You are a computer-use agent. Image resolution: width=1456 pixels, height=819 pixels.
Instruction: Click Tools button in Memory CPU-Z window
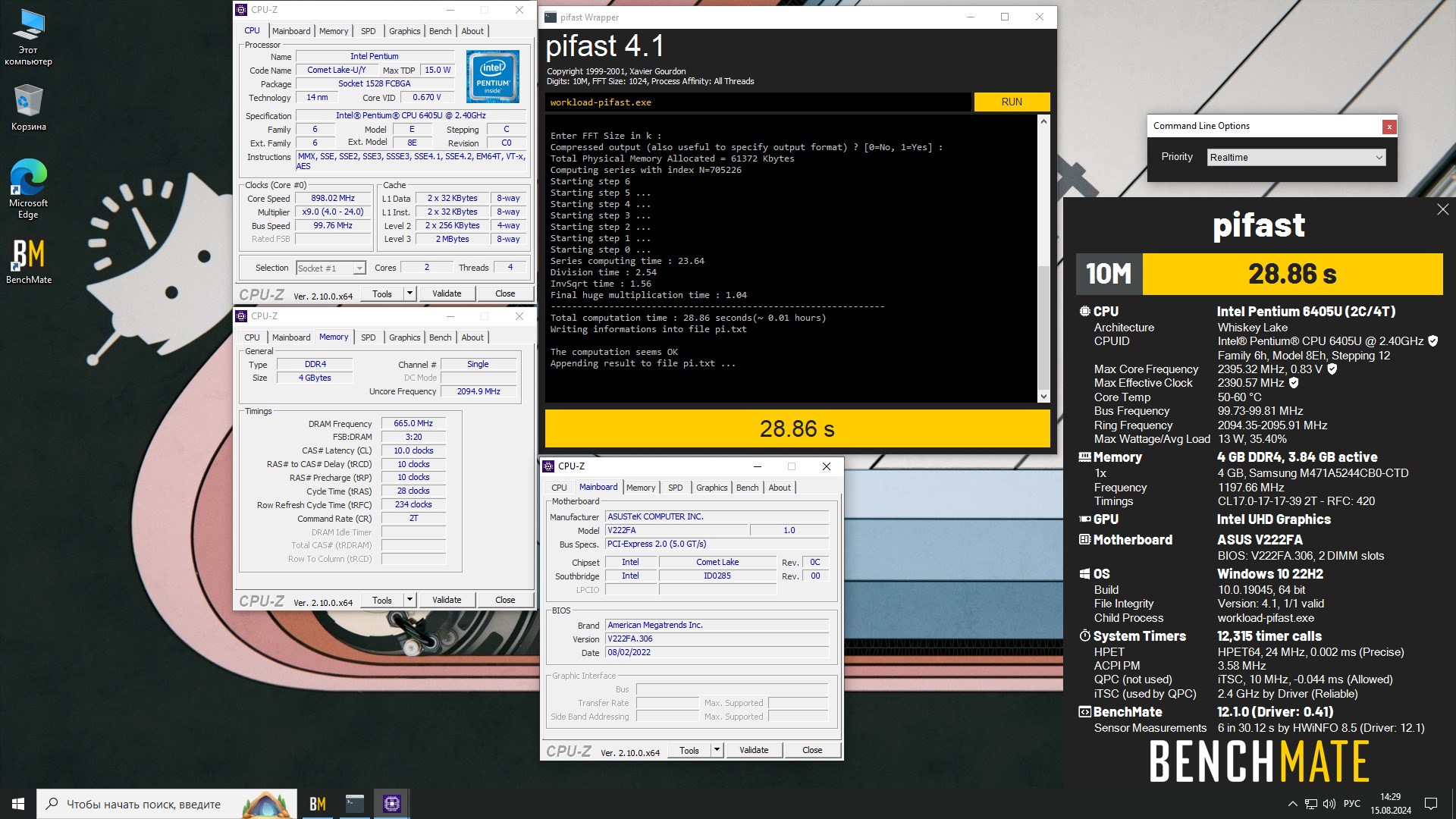tap(382, 600)
